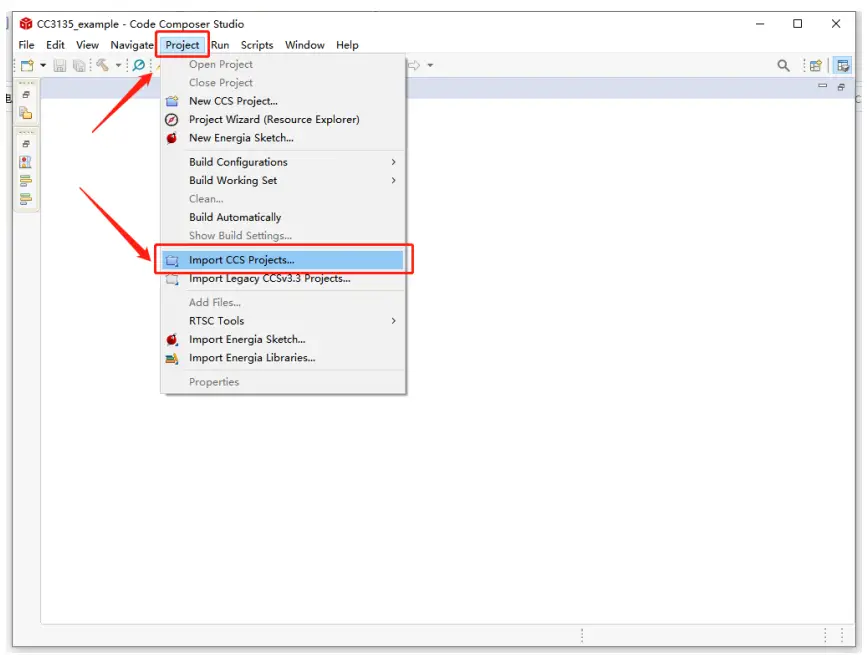Viewport: 867px width, 655px height.
Task: Click the Open Perspective toolbar icon
Action: click(x=816, y=65)
